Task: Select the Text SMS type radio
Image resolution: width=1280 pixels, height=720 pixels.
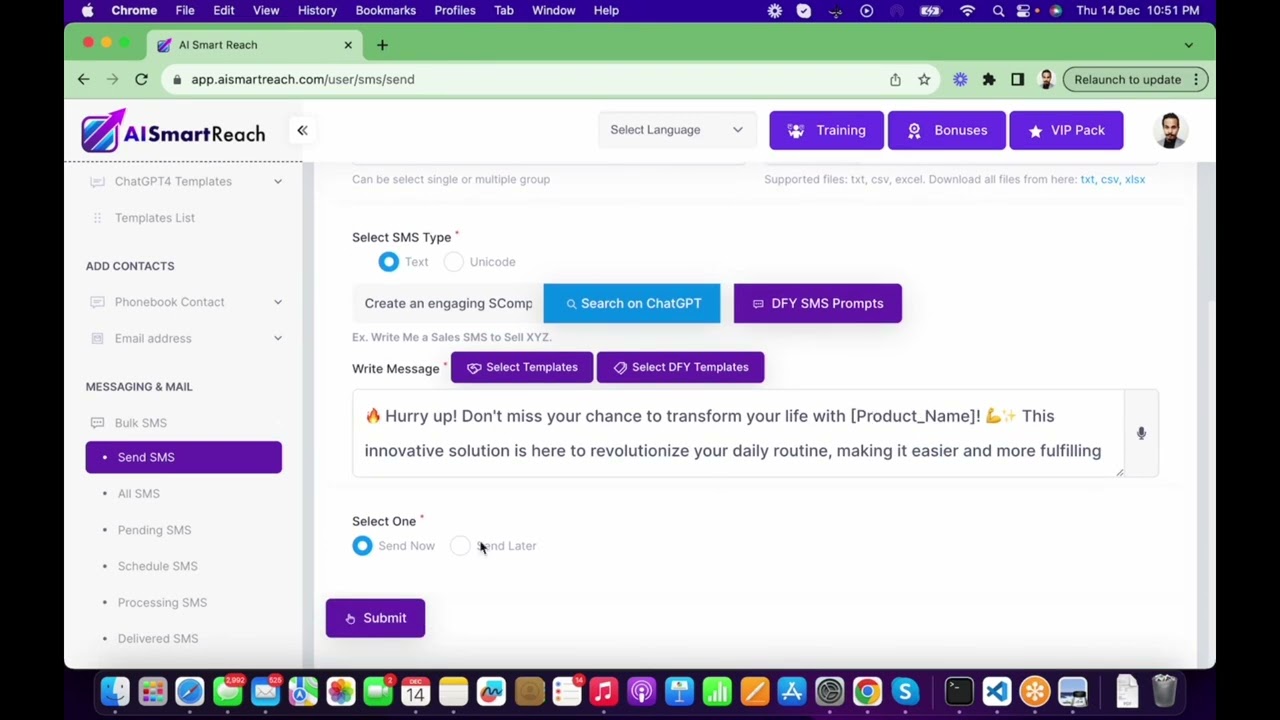Action: 388,262
